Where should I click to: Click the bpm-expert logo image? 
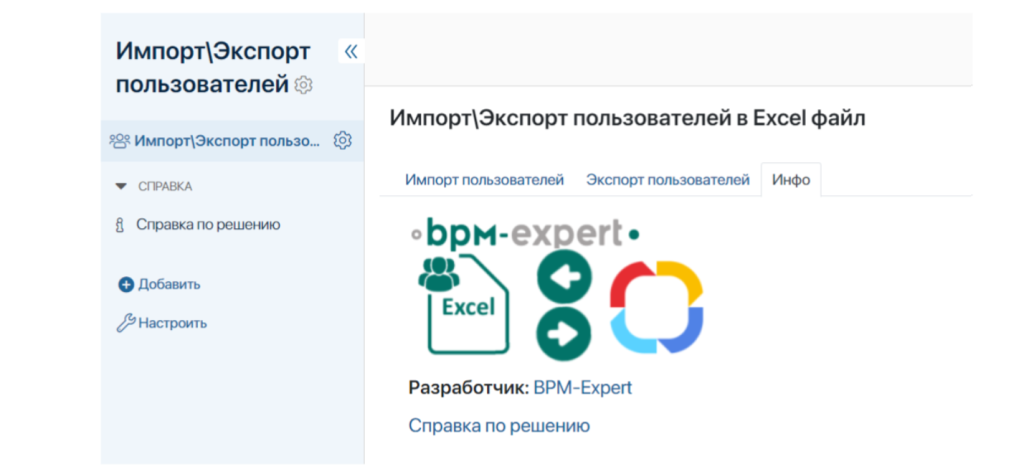point(524,233)
